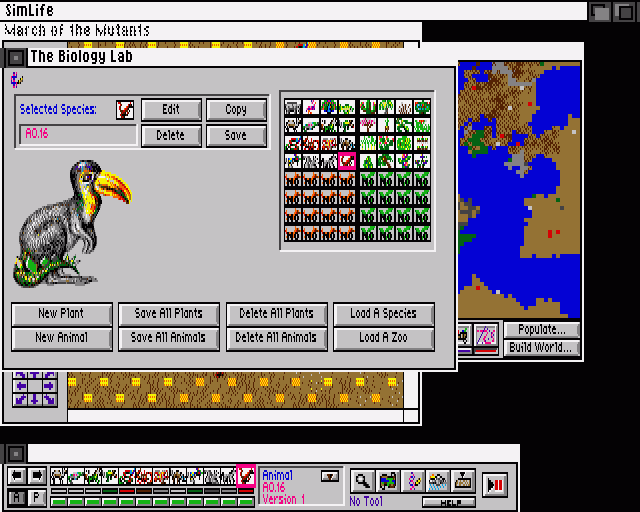The width and height of the screenshot is (640, 512).
Task: Click the pink-bordered species in bottom strip
Action: point(246,477)
